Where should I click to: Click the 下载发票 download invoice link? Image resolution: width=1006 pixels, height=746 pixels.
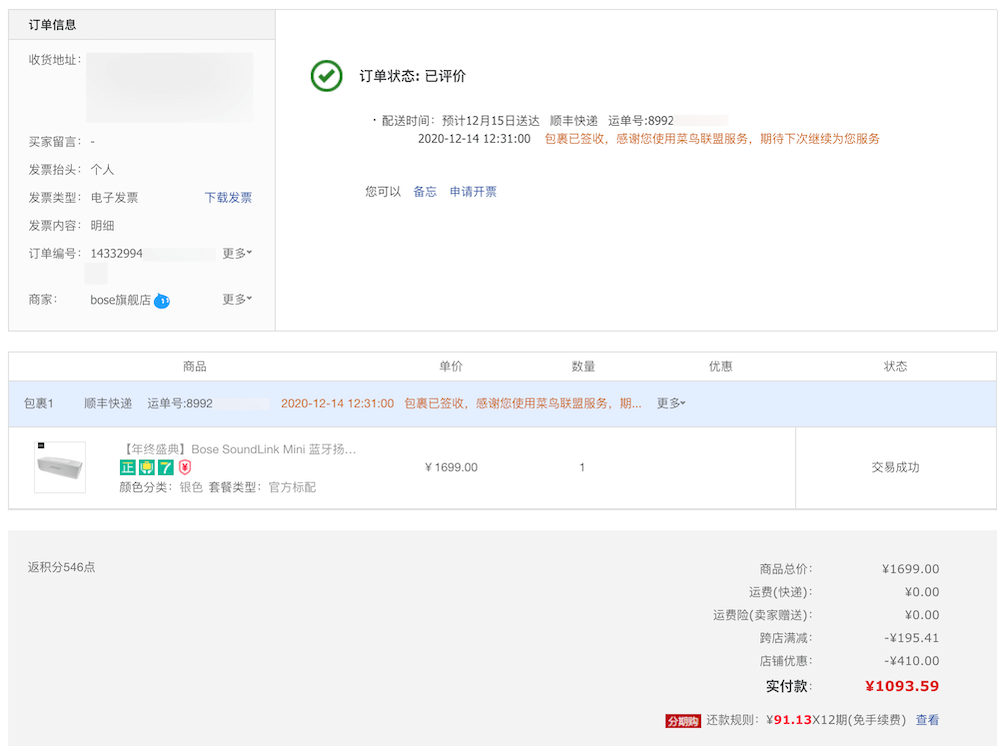pyautogui.click(x=228, y=198)
